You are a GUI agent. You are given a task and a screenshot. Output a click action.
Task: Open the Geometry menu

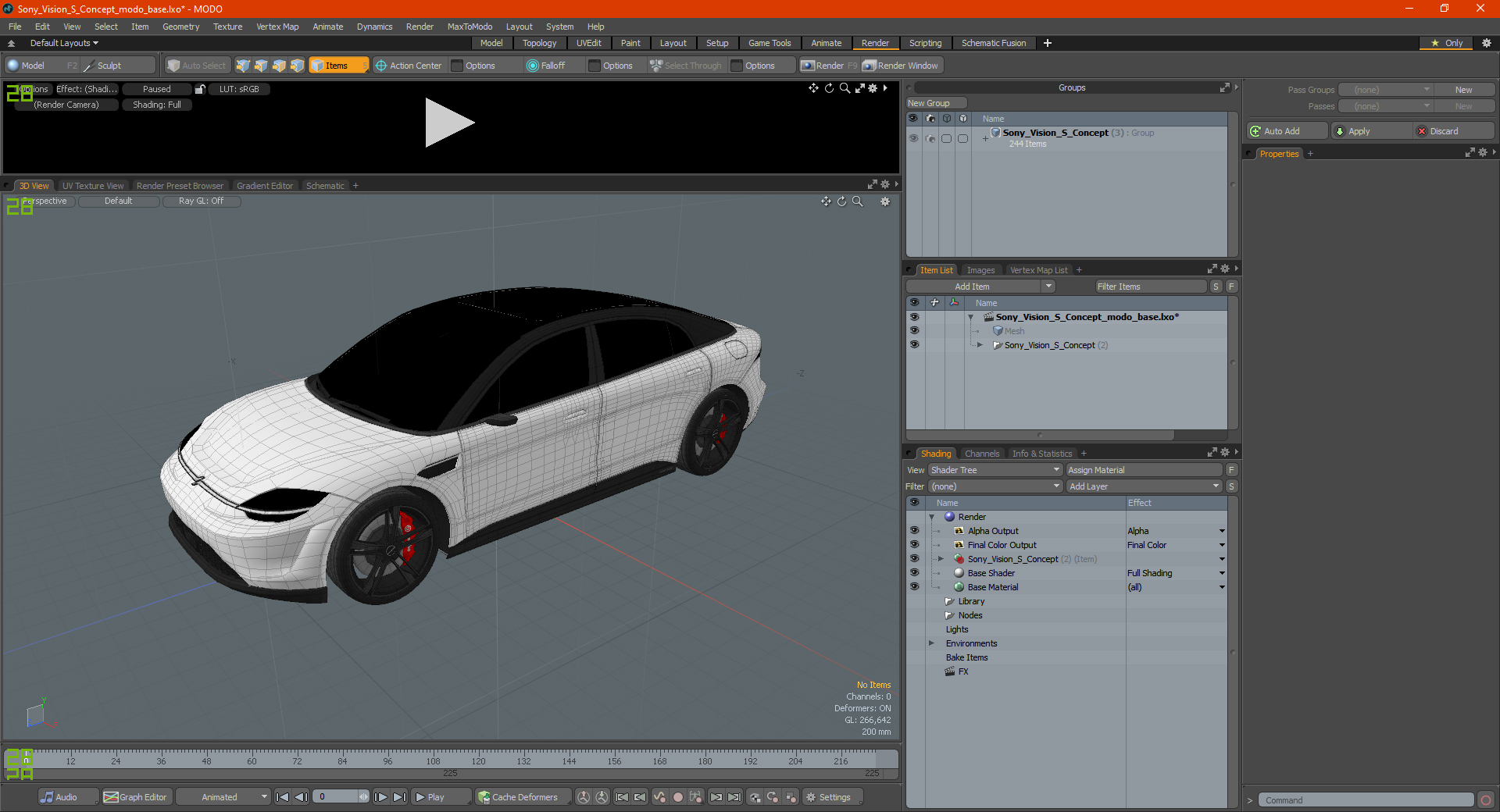pos(180,27)
